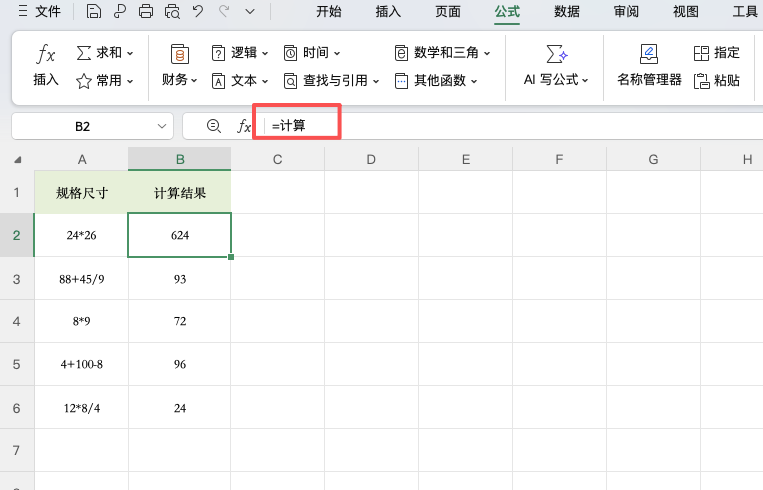Click the AI 写公式 sparkle icon
This screenshot has height=490, width=763.
(x=557, y=54)
